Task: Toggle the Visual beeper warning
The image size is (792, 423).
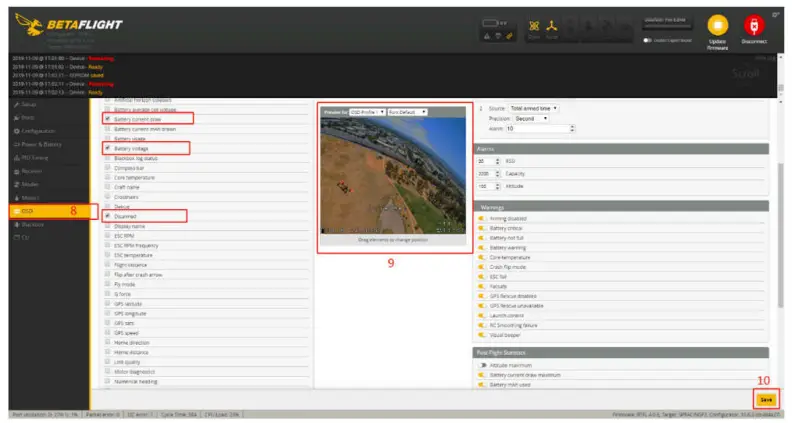Action: [x=482, y=335]
